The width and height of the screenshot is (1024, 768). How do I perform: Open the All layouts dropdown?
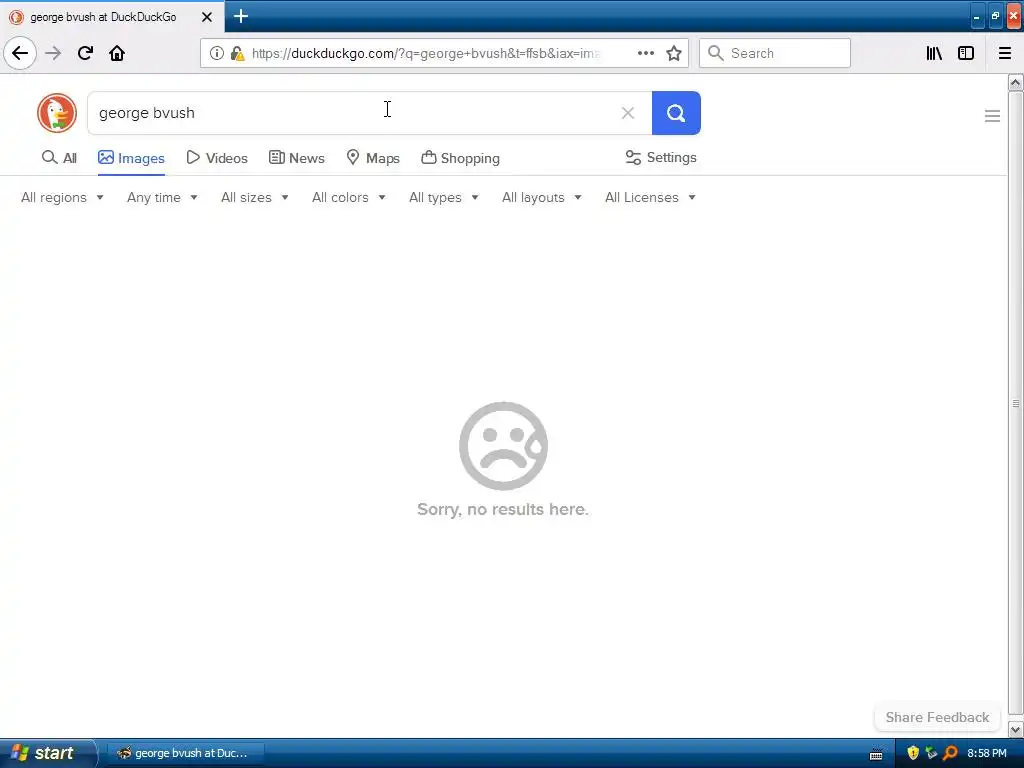541,197
